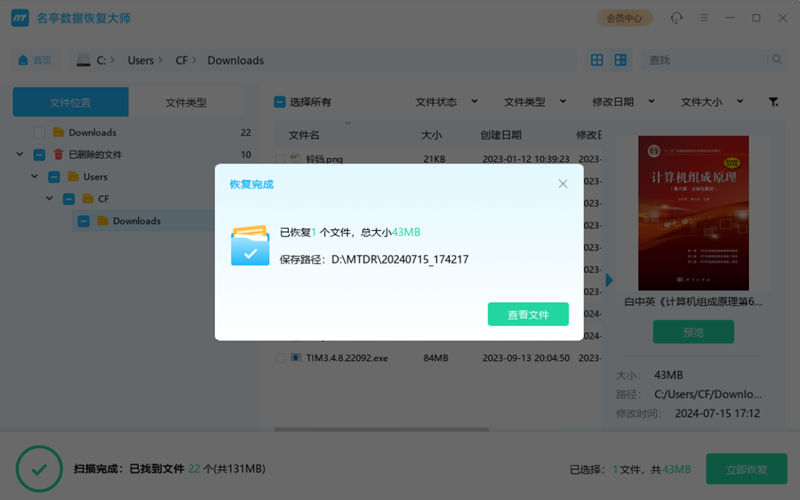Collapse the 已删除的文件 tree node
Screen dimensions: 800x500
19,154
